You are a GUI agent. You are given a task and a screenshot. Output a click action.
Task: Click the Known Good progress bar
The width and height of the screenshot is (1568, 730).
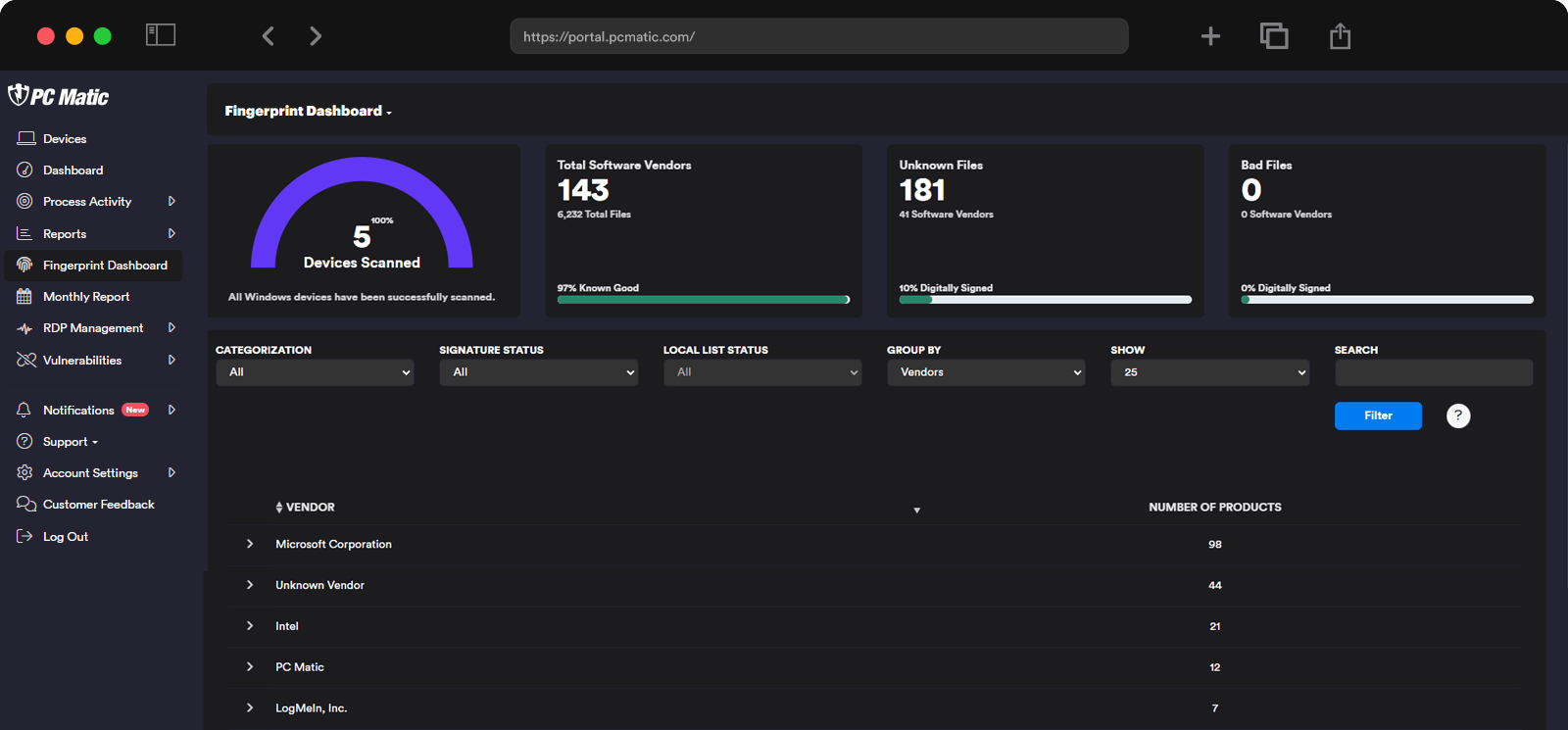pos(703,300)
